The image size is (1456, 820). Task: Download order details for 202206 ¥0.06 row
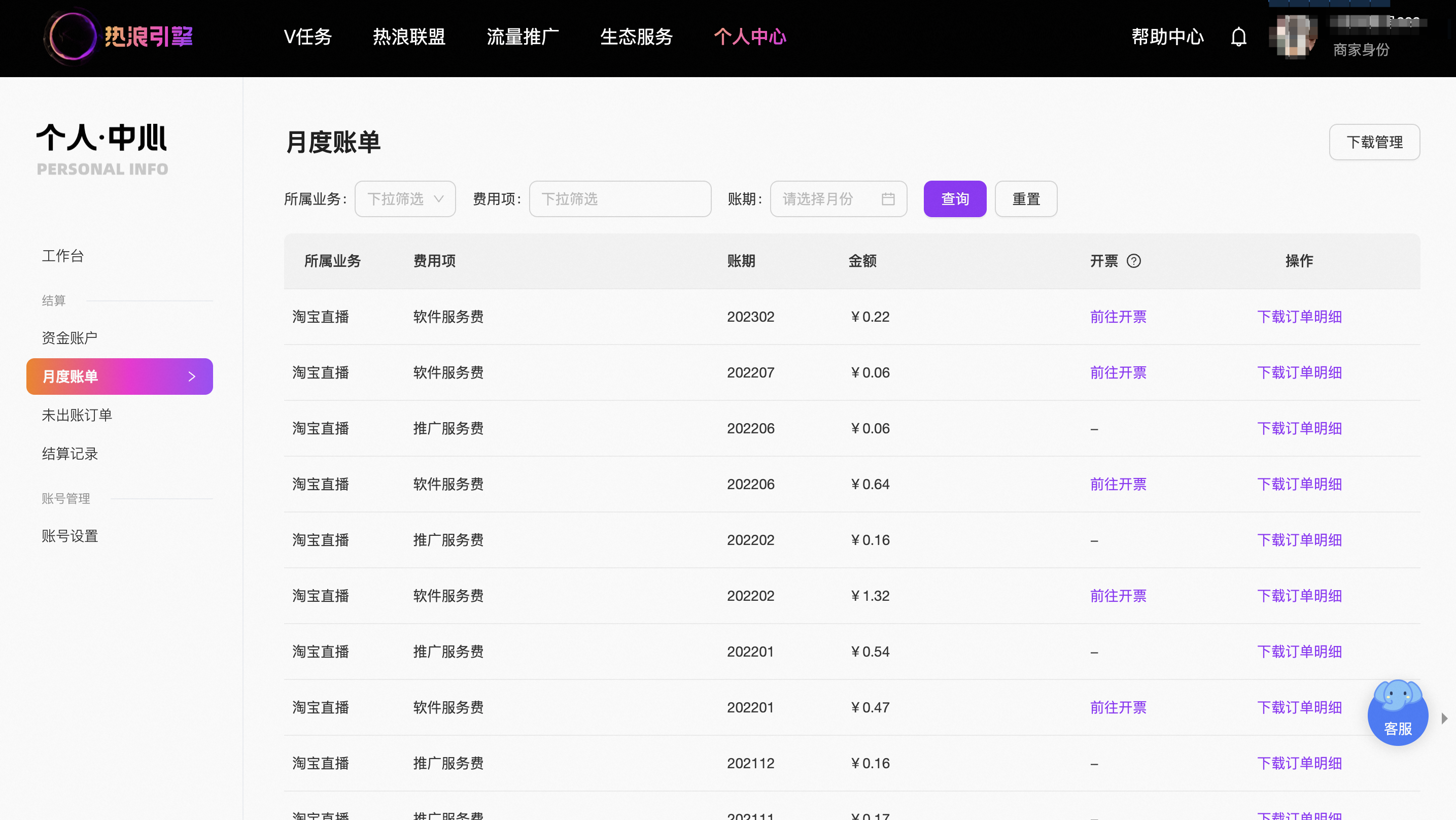tap(1299, 428)
